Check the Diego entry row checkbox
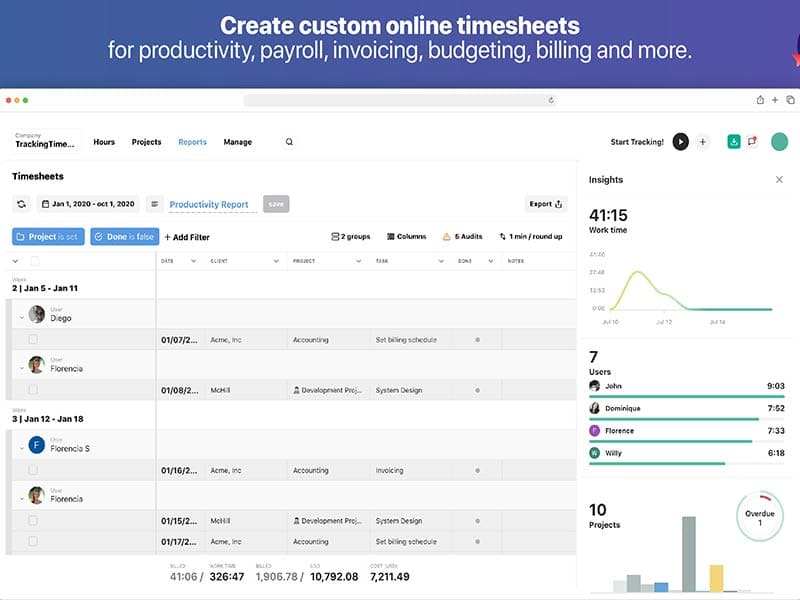Image resolution: width=800 pixels, height=600 pixels. 33,340
